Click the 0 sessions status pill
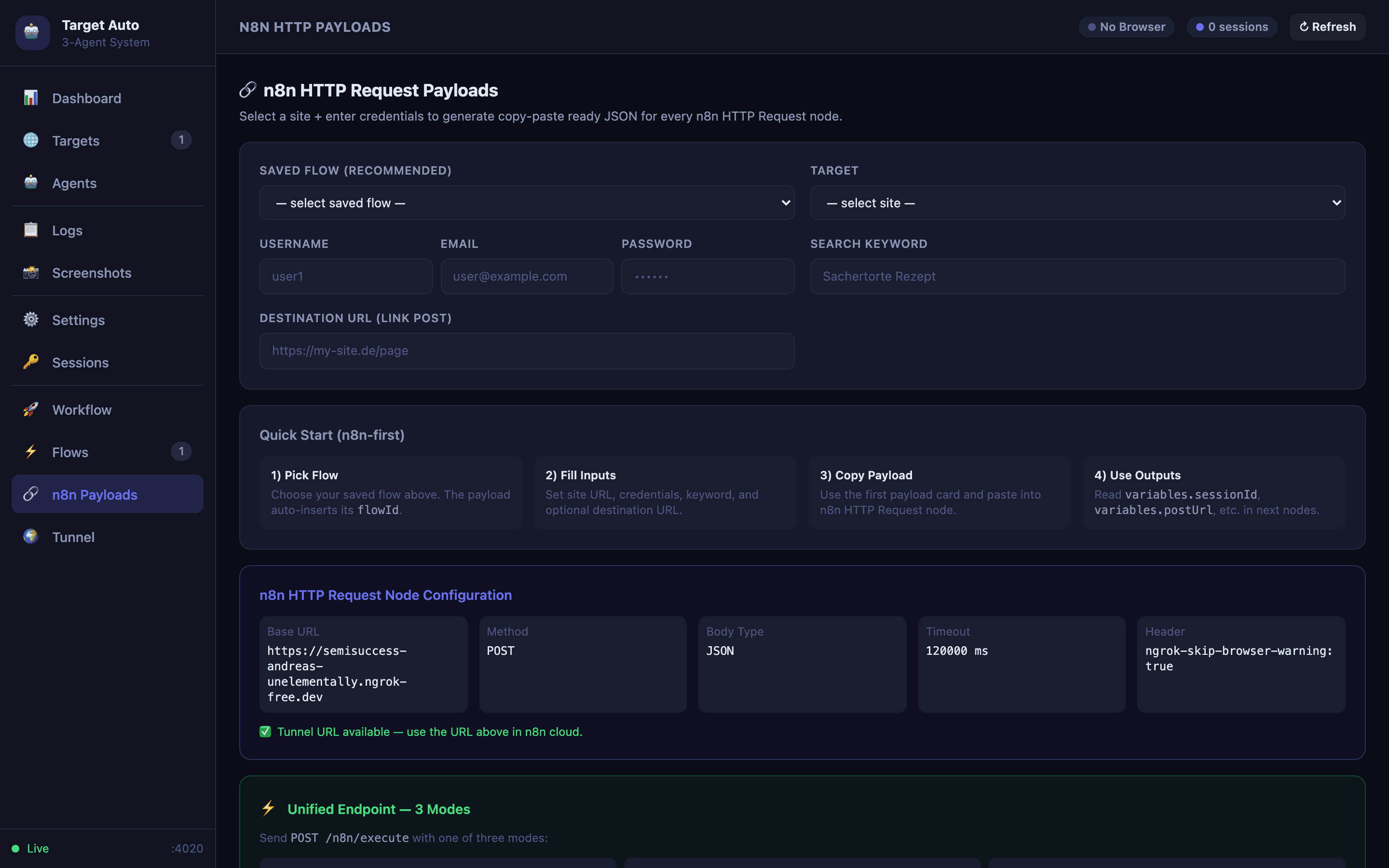Image resolution: width=1389 pixels, height=868 pixels. 1232,27
